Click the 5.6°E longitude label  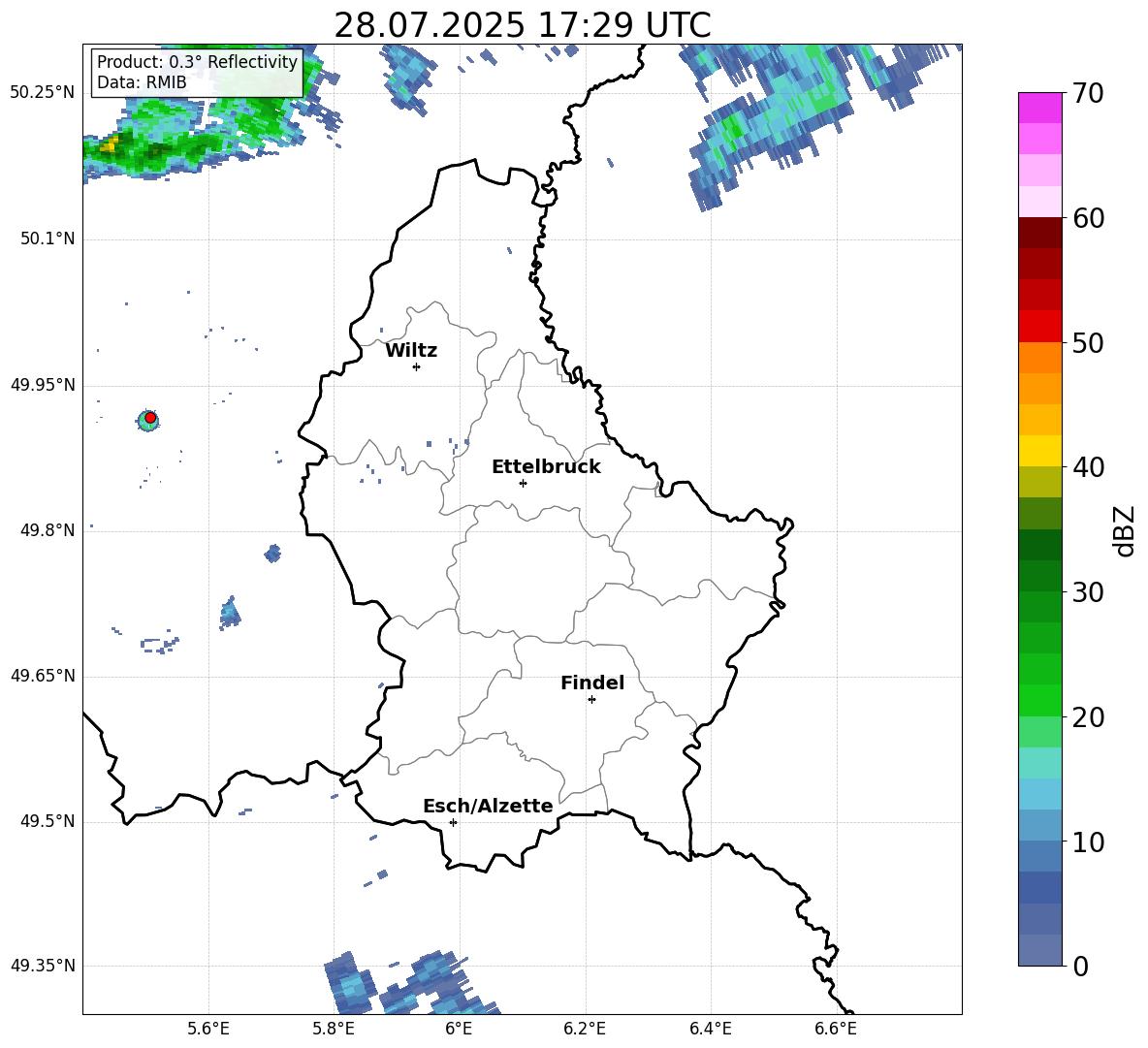[208, 1029]
